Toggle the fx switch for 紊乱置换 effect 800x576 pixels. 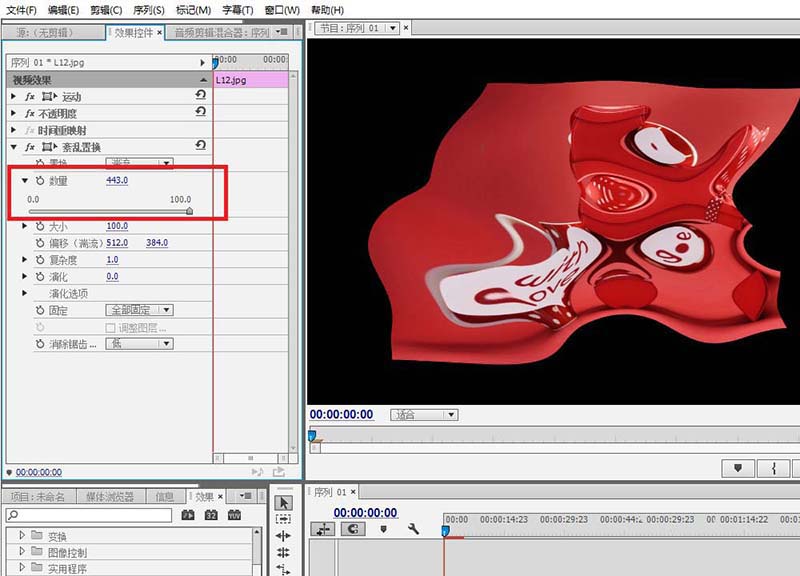click(30, 147)
